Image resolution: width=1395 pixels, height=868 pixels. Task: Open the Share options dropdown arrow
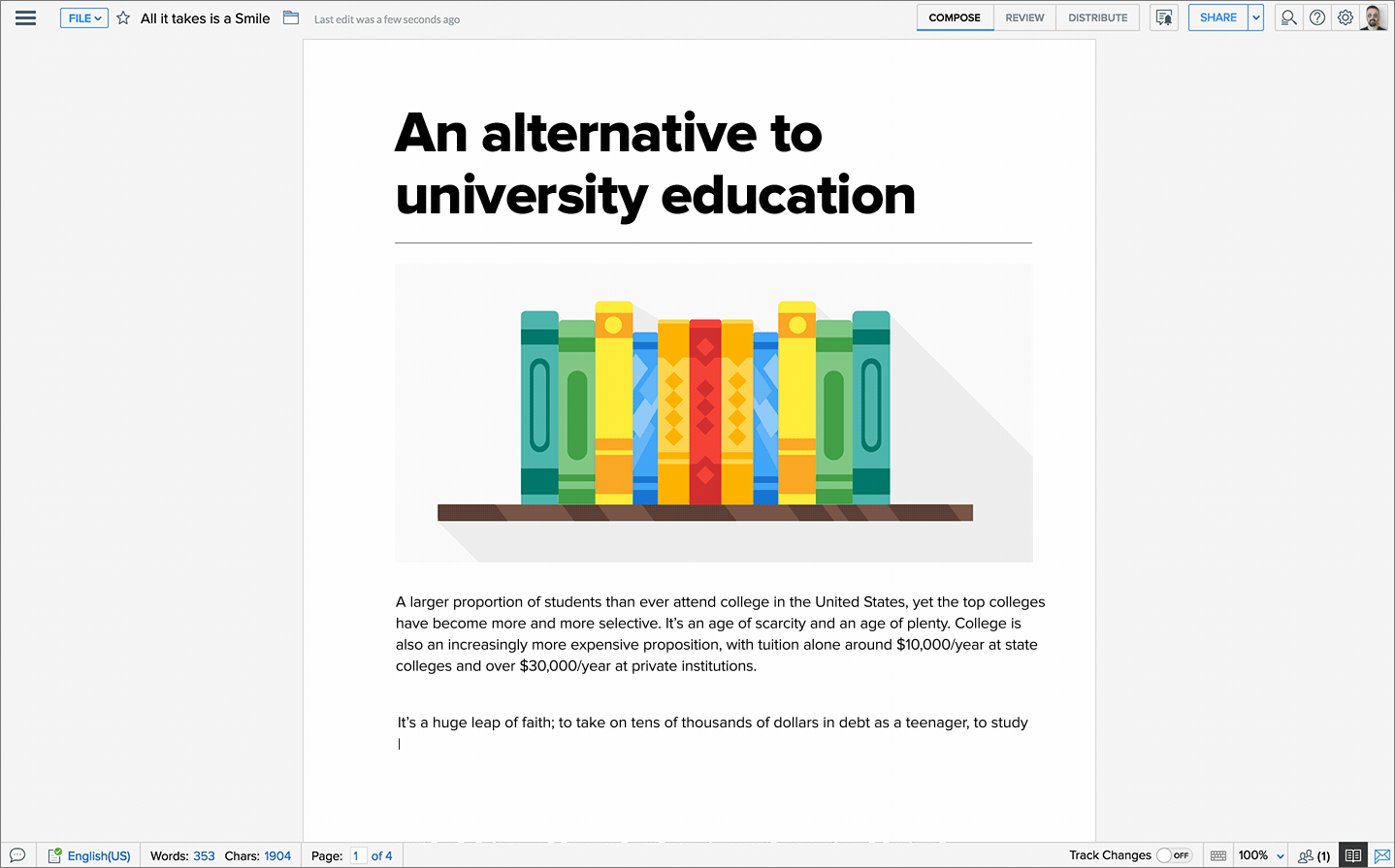coord(1256,17)
